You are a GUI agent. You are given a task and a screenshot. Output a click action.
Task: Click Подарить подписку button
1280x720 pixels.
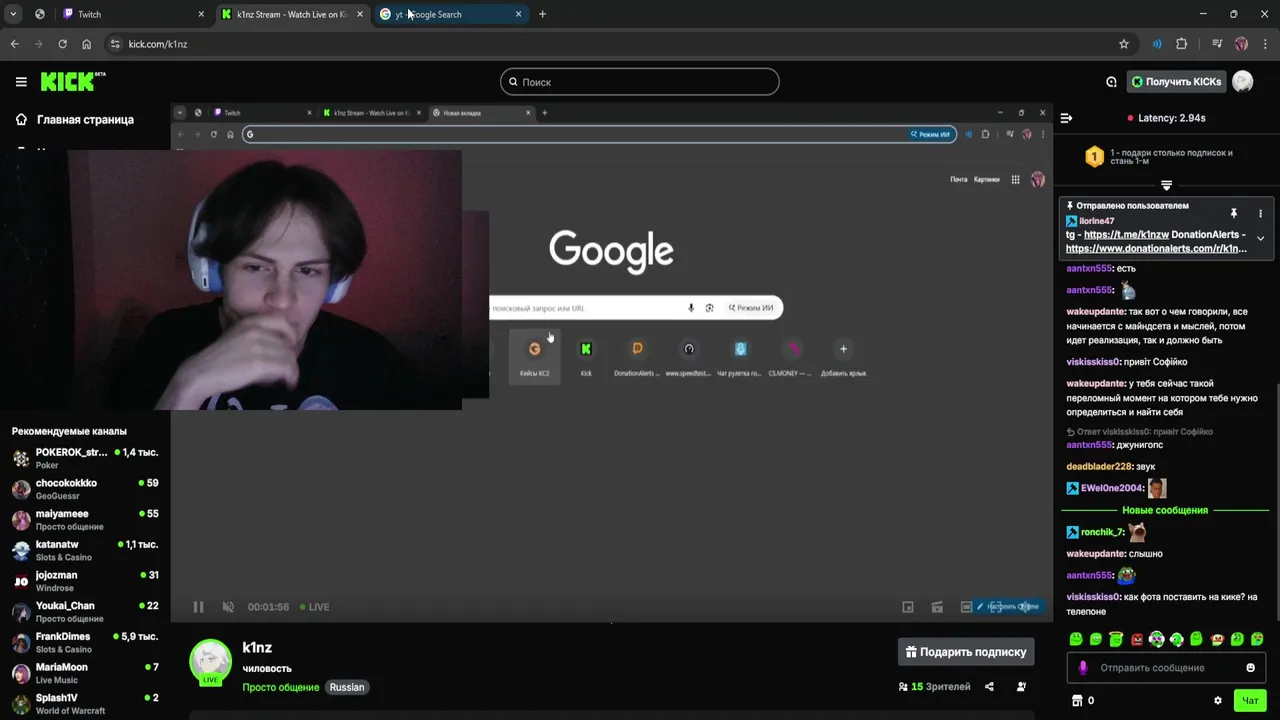(966, 652)
